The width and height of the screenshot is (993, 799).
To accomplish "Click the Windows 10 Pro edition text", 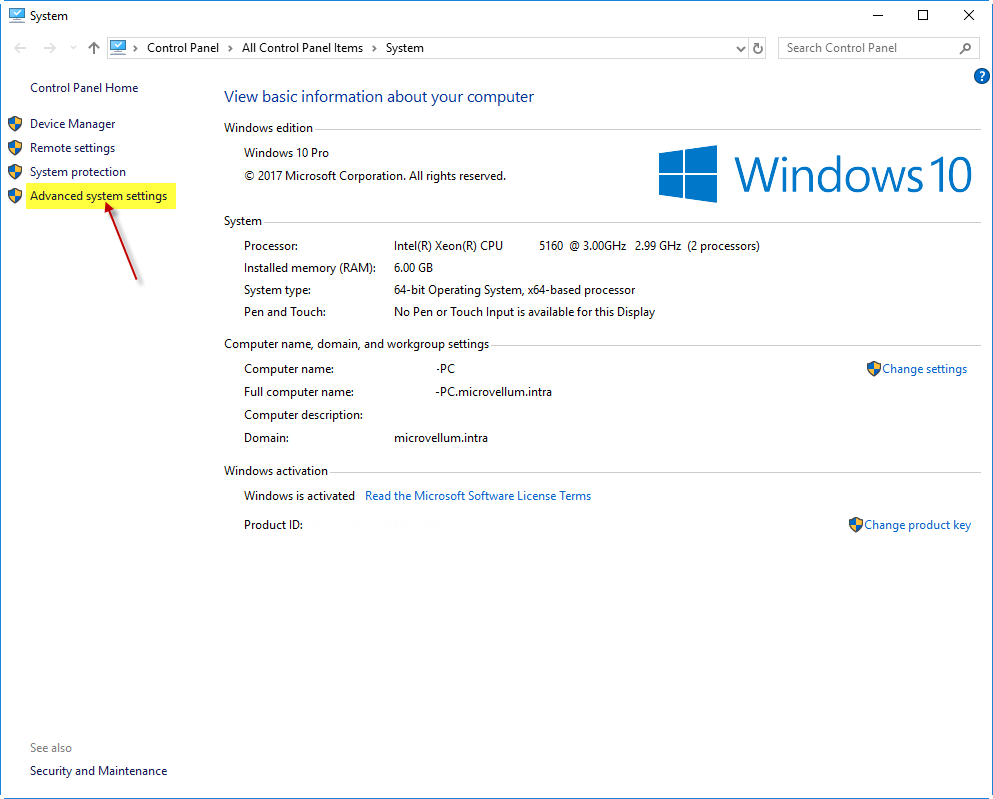I will (286, 153).
